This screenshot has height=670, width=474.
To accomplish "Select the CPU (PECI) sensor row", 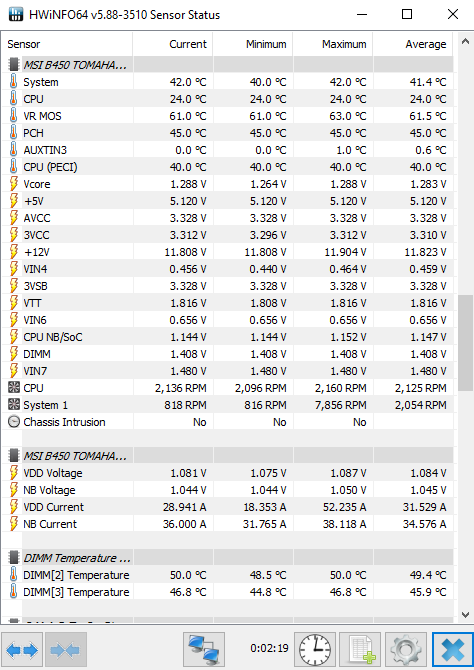I will (x=227, y=167).
